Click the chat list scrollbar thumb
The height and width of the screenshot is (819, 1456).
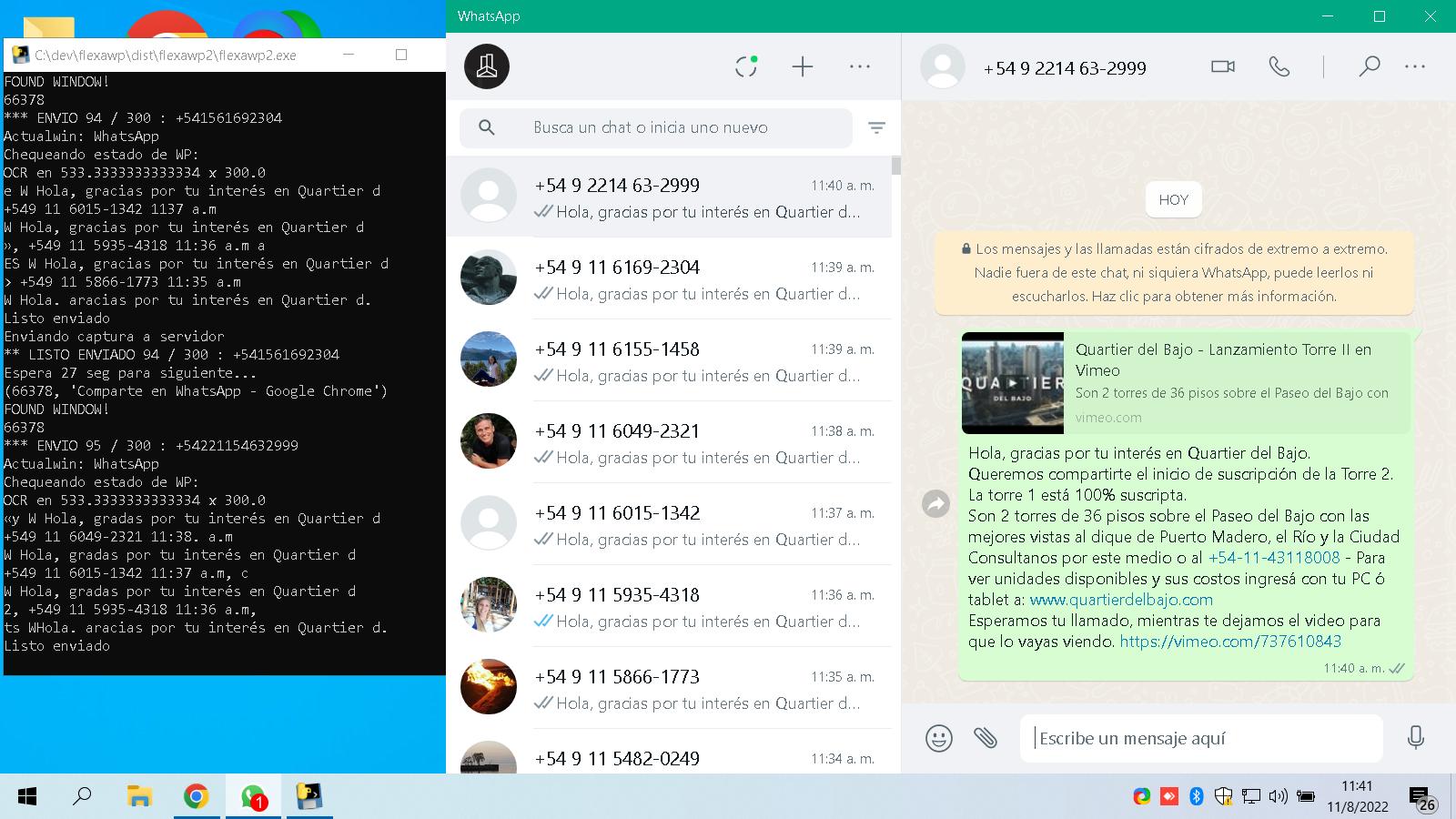coord(896,166)
